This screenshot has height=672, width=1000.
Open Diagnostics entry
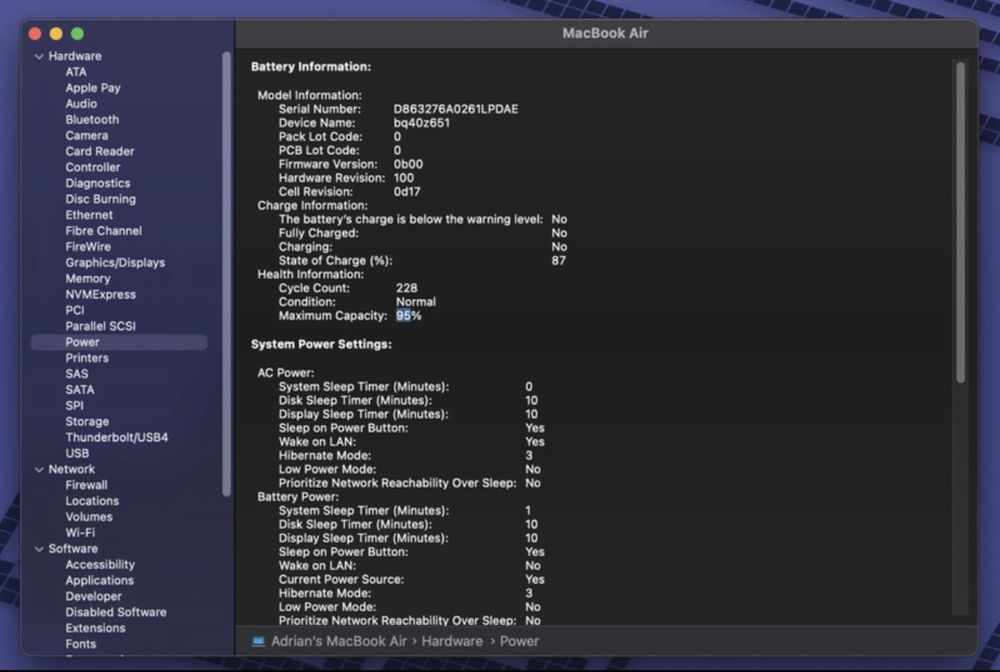pos(98,184)
